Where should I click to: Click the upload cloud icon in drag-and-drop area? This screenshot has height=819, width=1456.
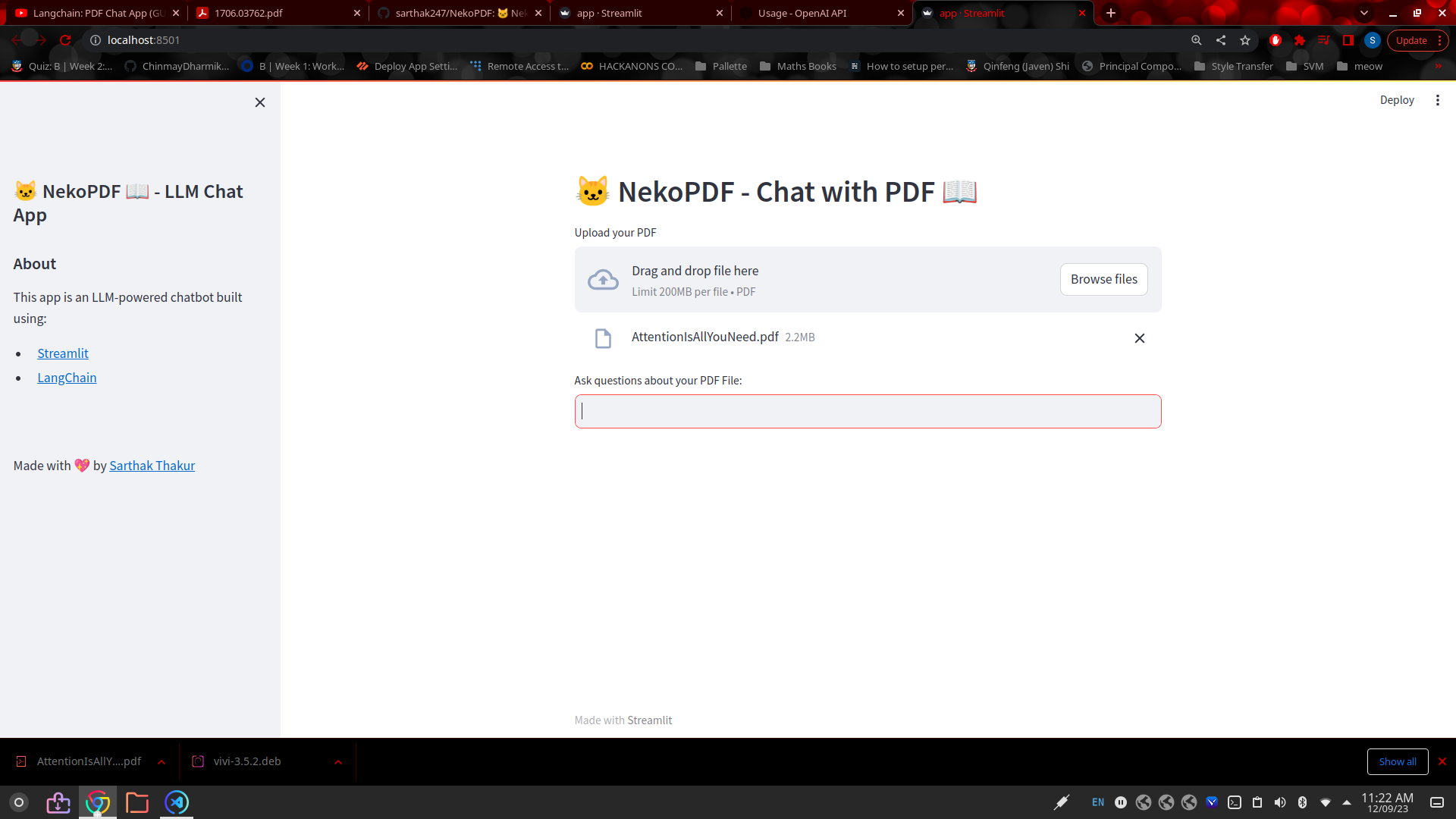point(604,279)
